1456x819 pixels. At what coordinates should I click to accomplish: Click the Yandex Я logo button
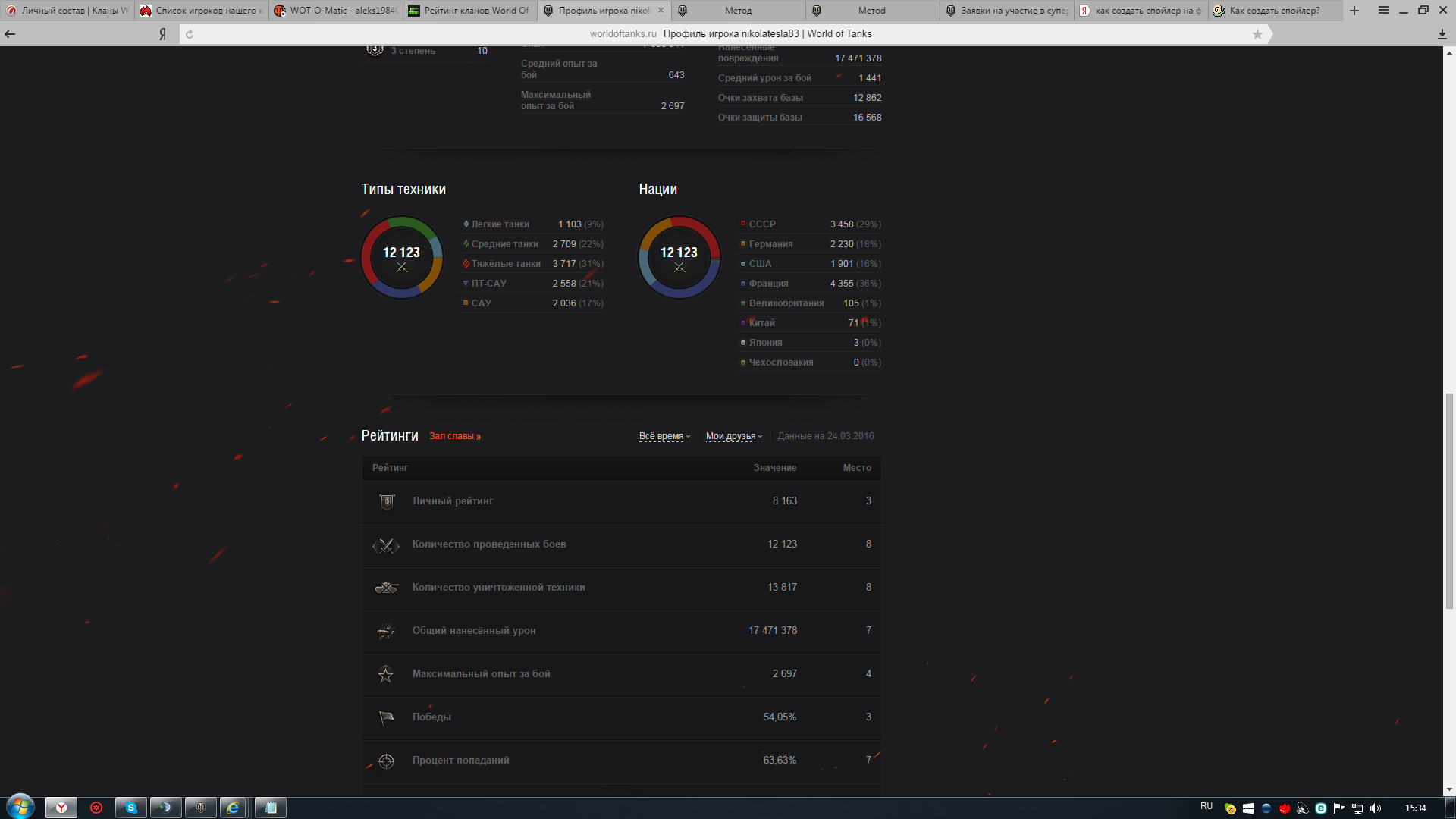tap(162, 34)
